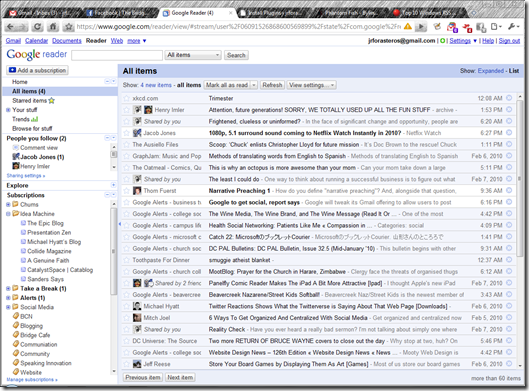Collapse the Idea Machine folder
This screenshot has height=391, width=529.
pyautogui.click(x=8, y=214)
